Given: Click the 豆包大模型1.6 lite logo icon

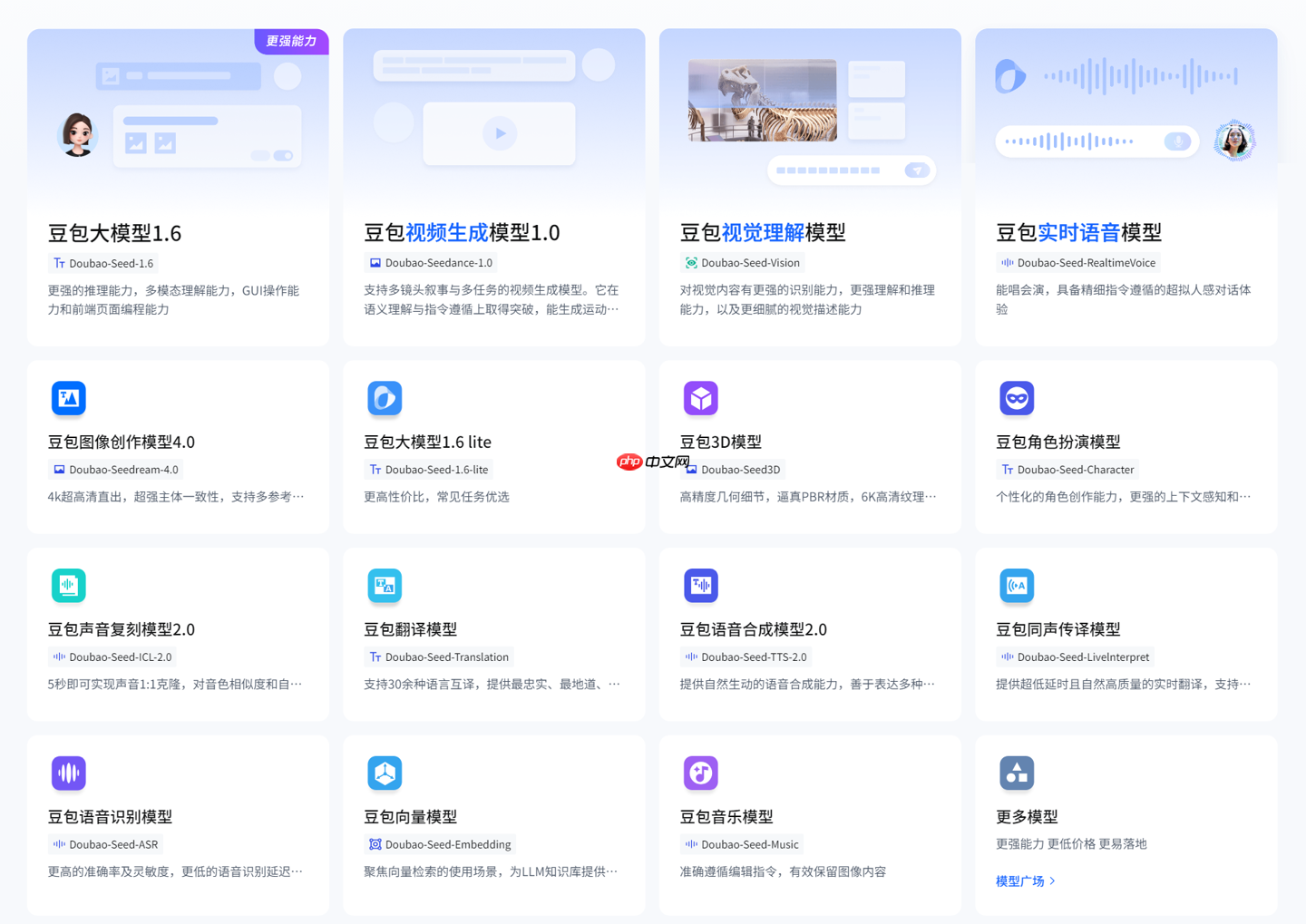Looking at the screenshot, I should point(385,397).
